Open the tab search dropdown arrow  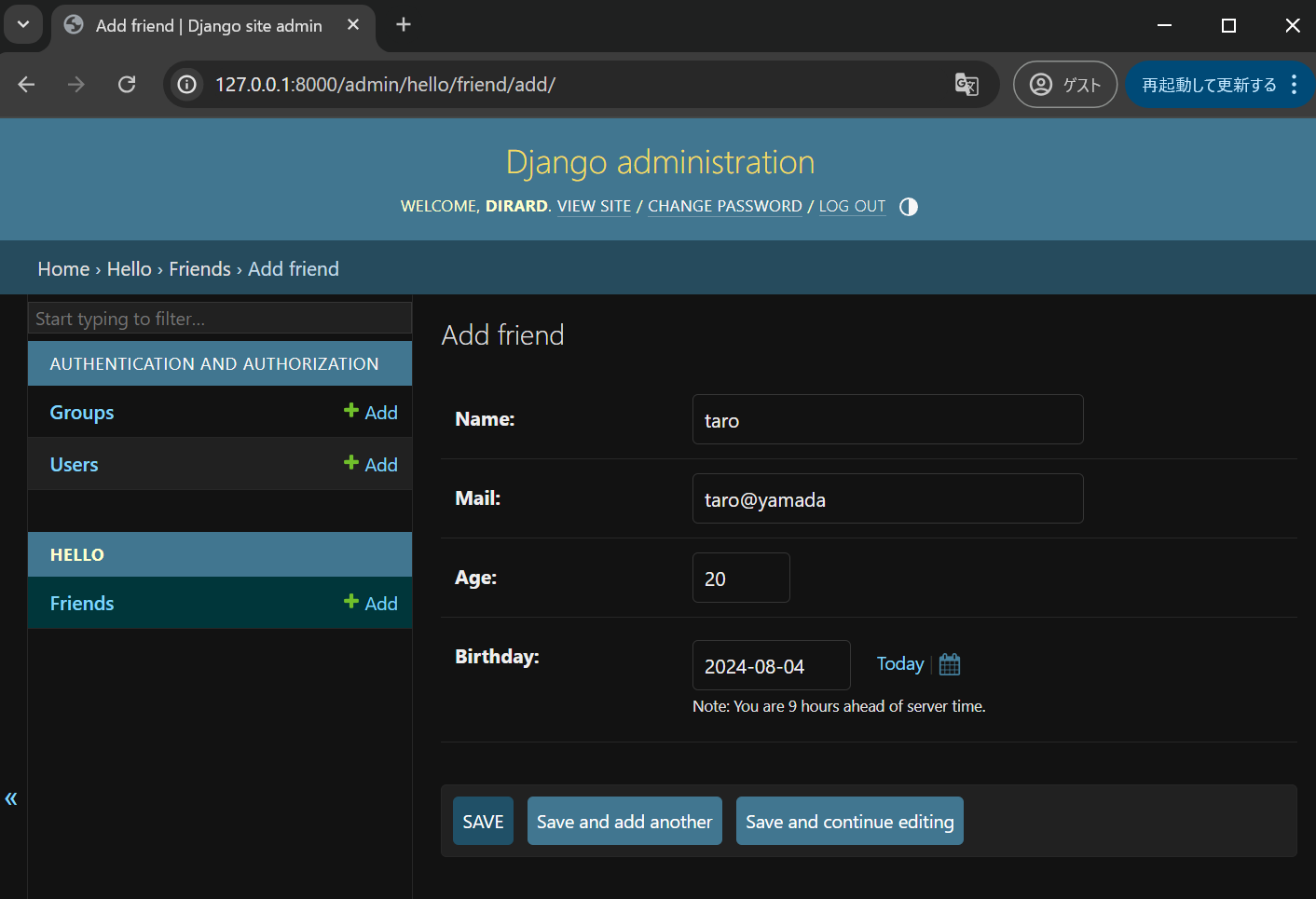23,25
